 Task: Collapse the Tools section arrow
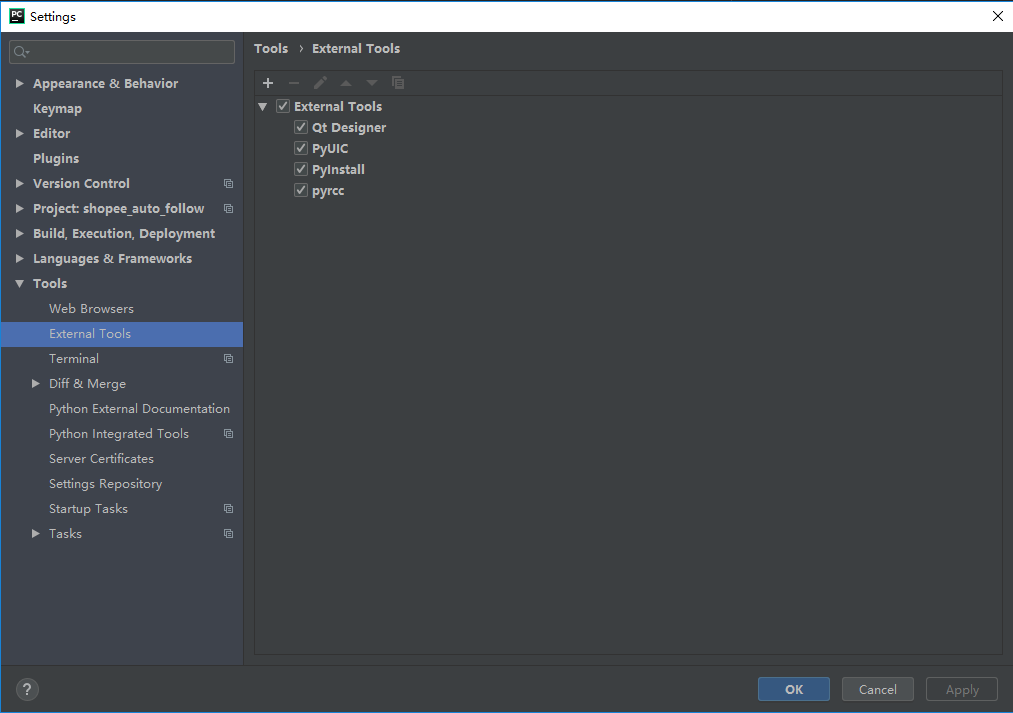(x=19, y=284)
